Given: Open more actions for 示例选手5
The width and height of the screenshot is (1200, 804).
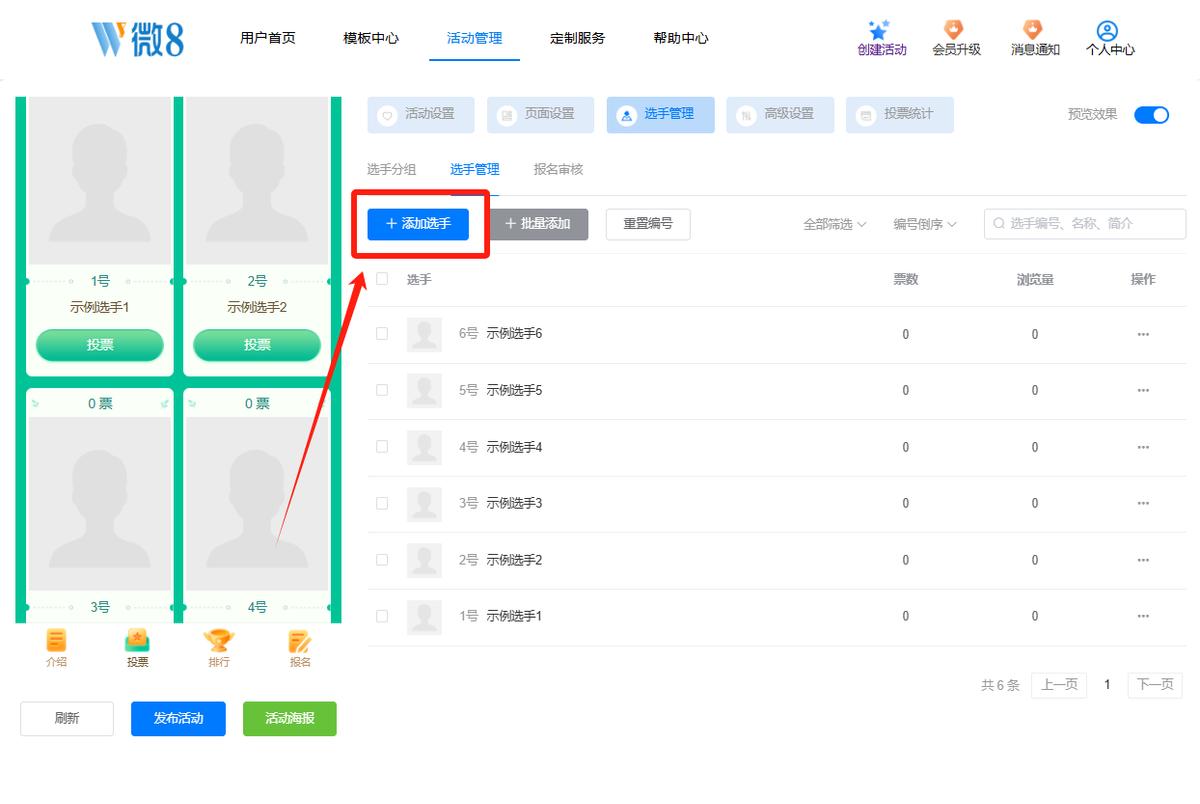Looking at the screenshot, I should coord(1143,391).
